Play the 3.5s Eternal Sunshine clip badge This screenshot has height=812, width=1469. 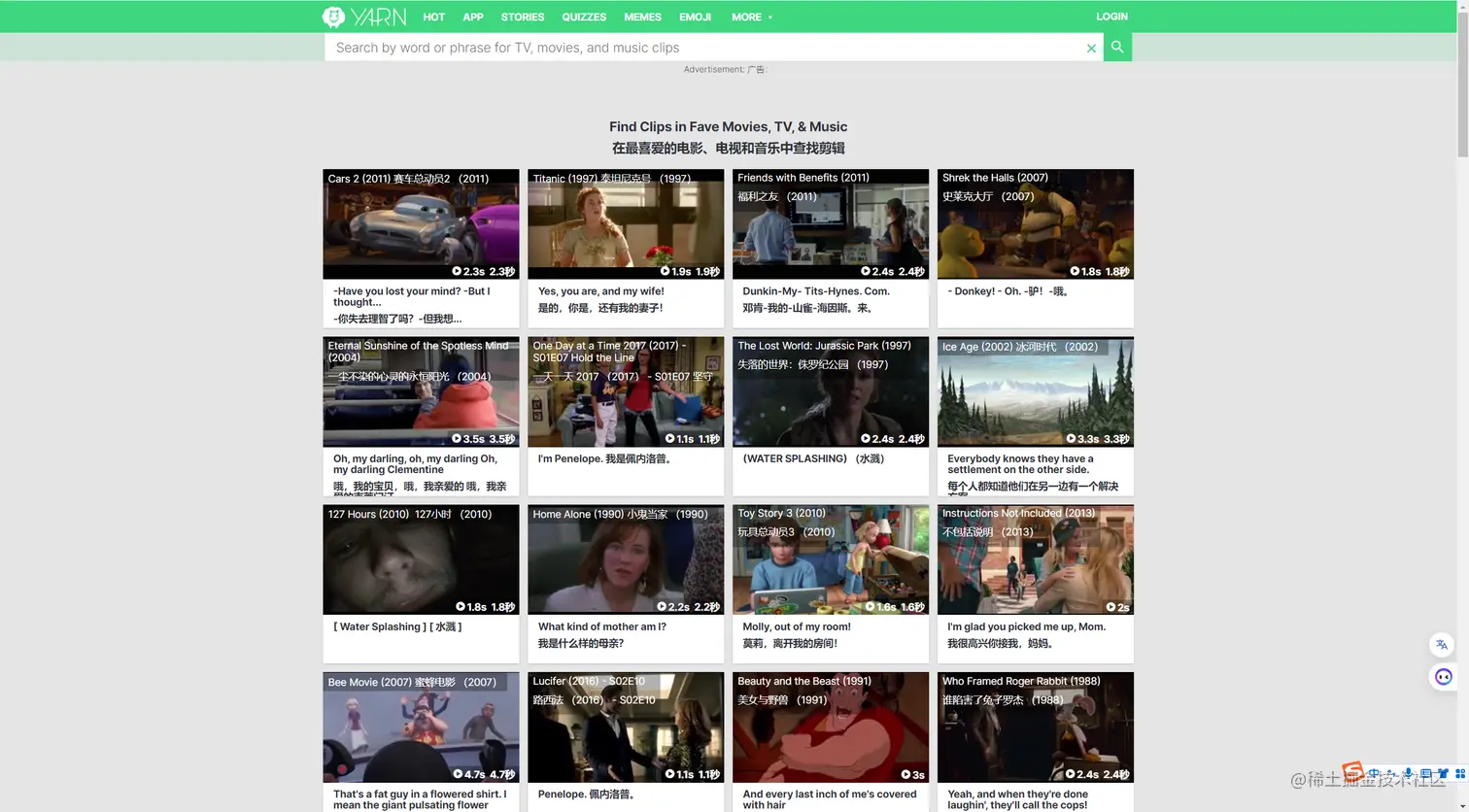[x=483, y=439]
